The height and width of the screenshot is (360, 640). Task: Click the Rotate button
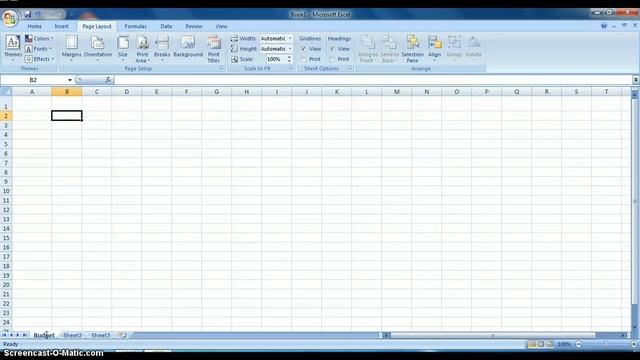tap(473, 49)
